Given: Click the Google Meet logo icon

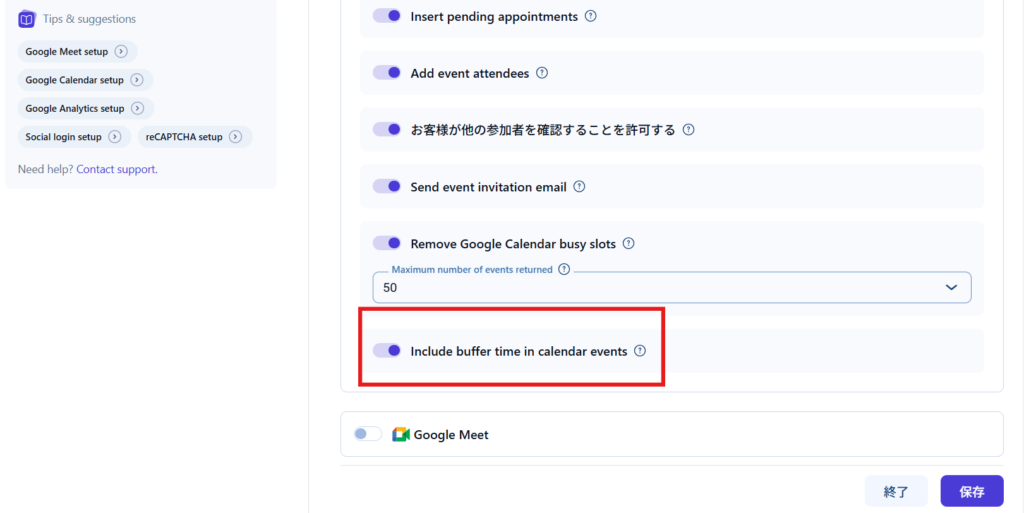Looking at the screenshot, I should tap(401, 435).
